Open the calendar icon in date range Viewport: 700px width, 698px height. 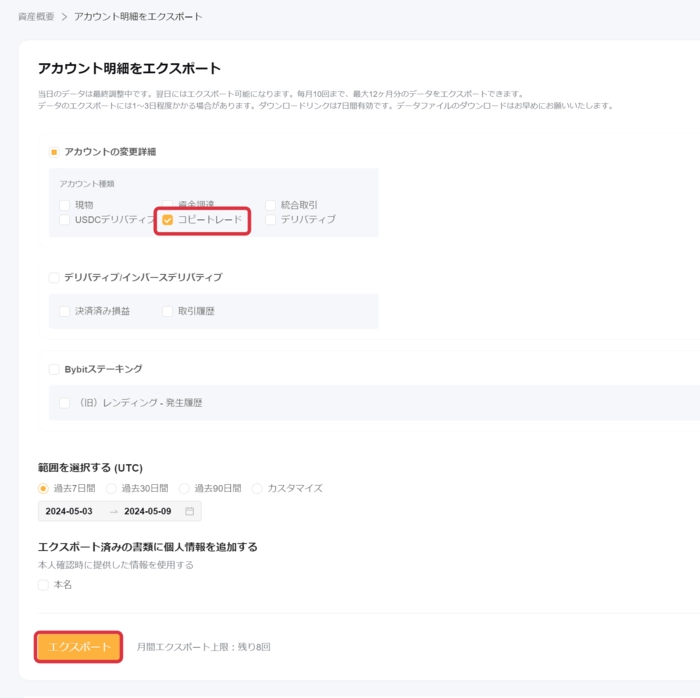tap(190, 511)
